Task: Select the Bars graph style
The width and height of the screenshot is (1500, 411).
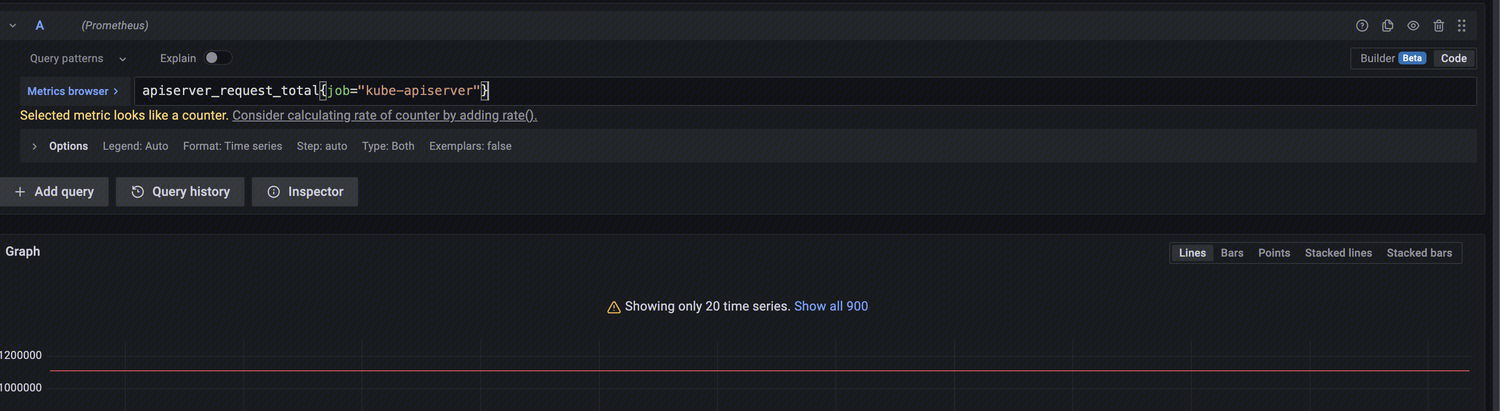Action: [x=1232, y=253]
